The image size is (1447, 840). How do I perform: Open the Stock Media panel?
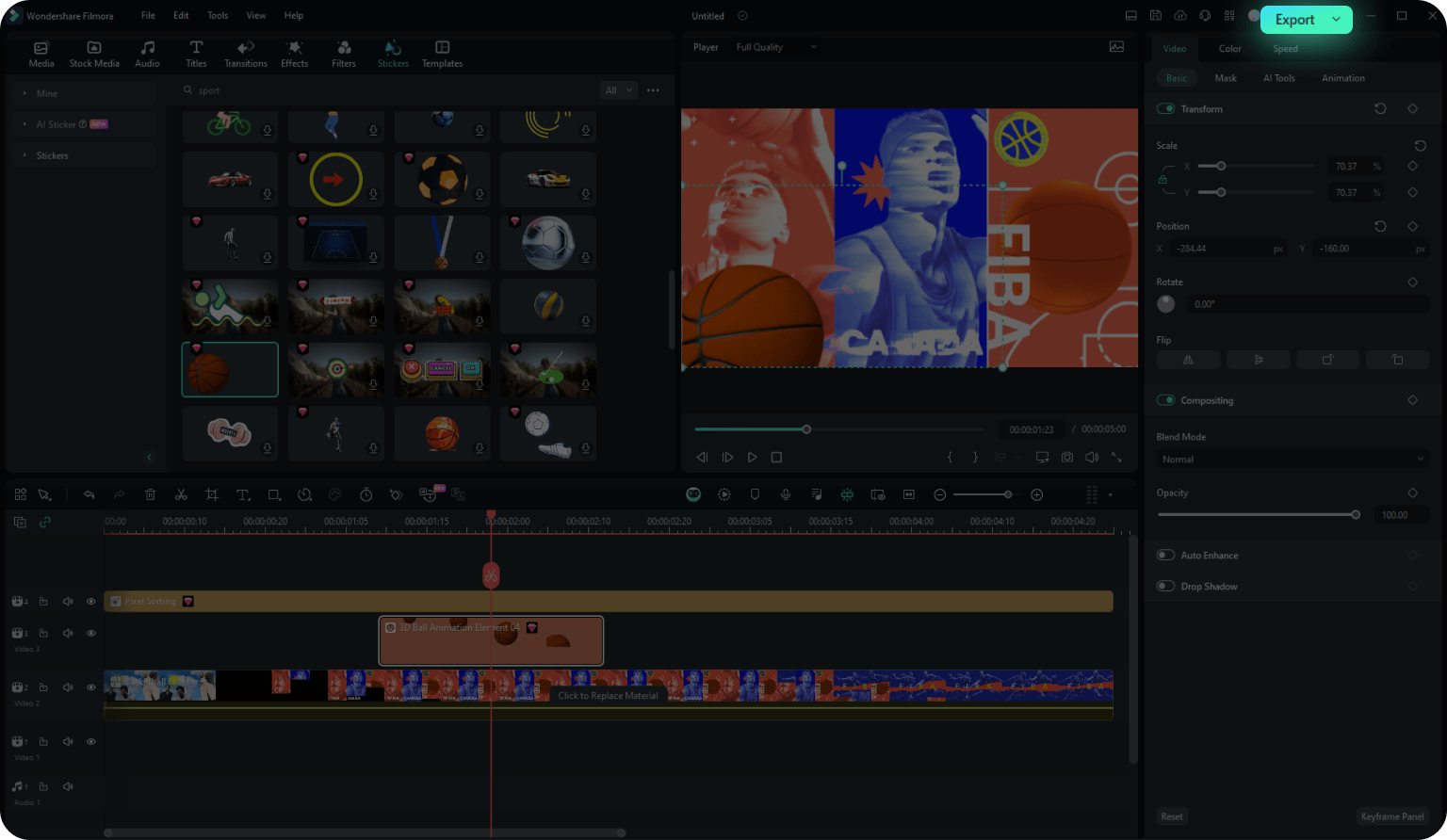pyautogui.click(x=94, y=55)
